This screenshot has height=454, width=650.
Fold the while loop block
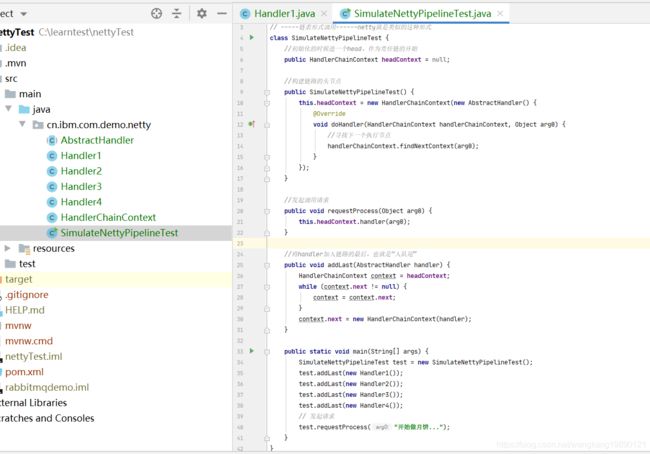click(267, 286)
